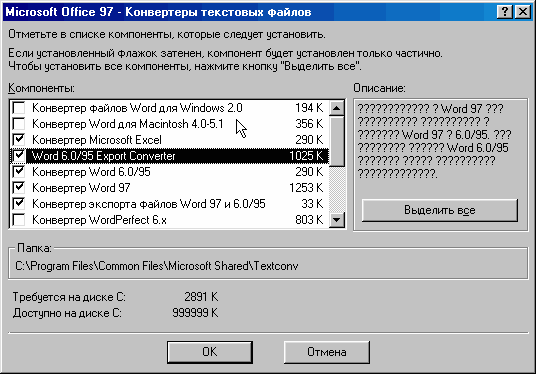This screenshot has width=536, height=374.
Task: Select row Конвертер Word 97
Action: coord(170,188)
